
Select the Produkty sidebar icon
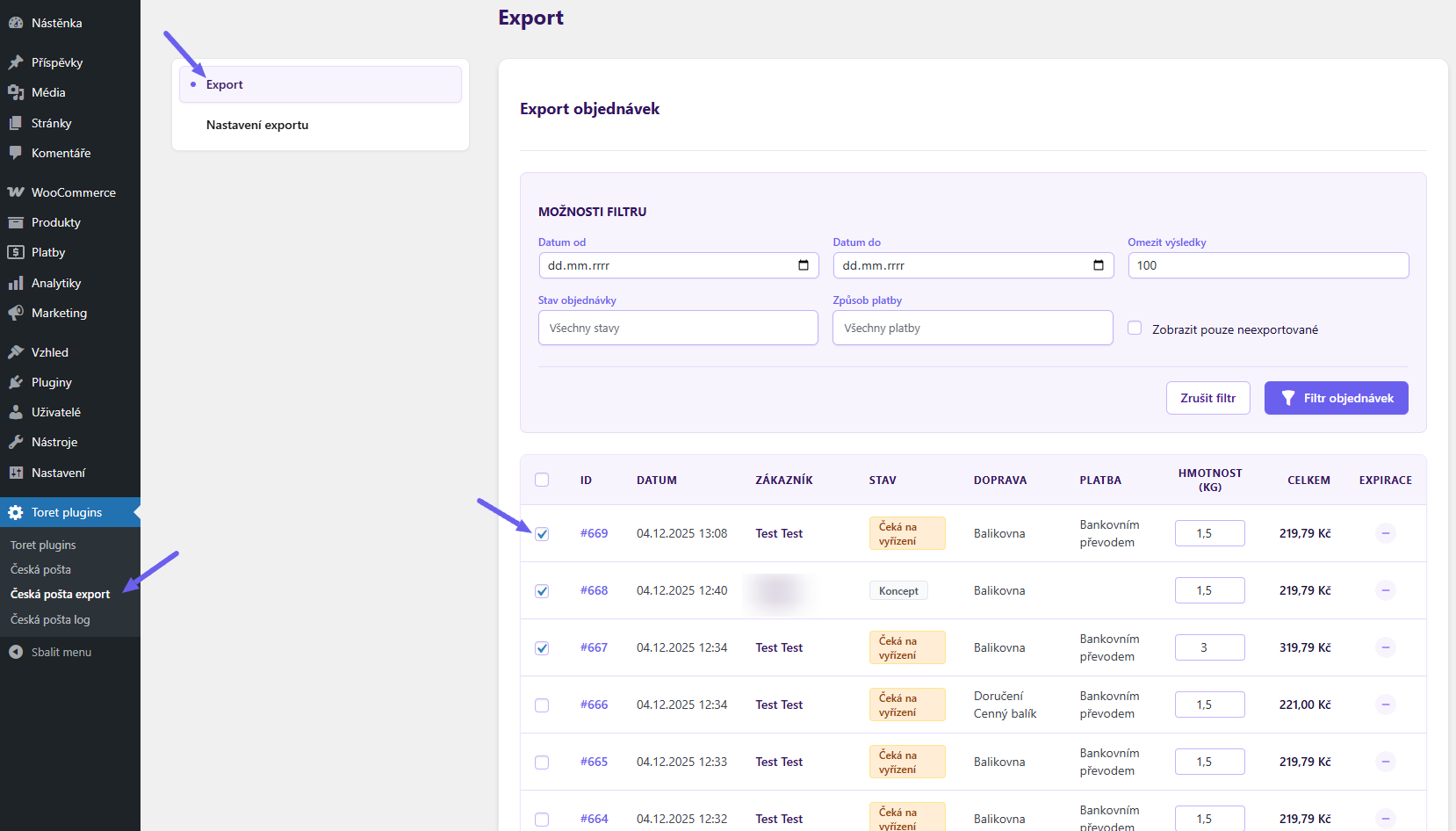click(x=15, y=222)
